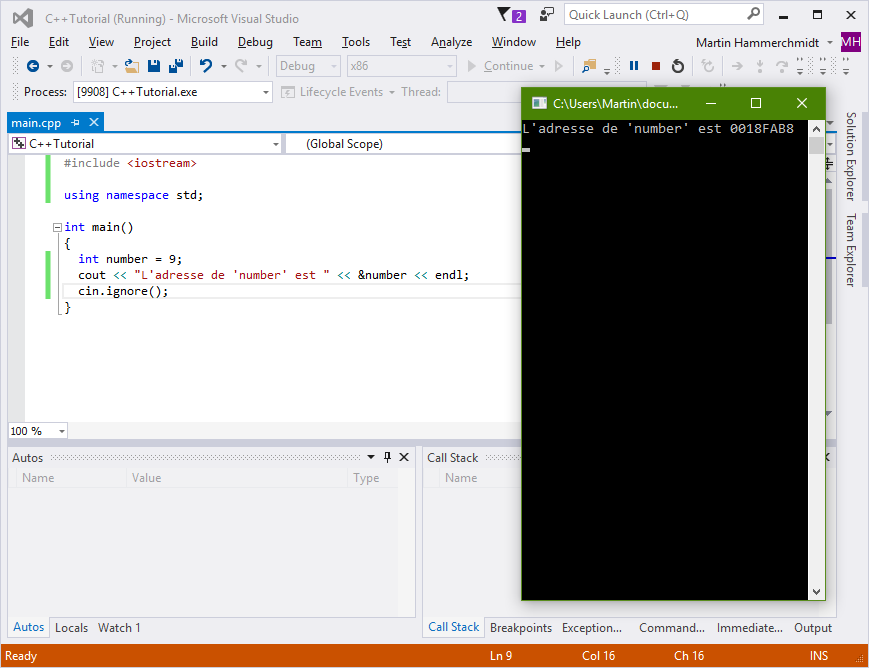This screenshot has height=668, width=869.
Task: Pause debugging with Break All icon
Action: 634,66
